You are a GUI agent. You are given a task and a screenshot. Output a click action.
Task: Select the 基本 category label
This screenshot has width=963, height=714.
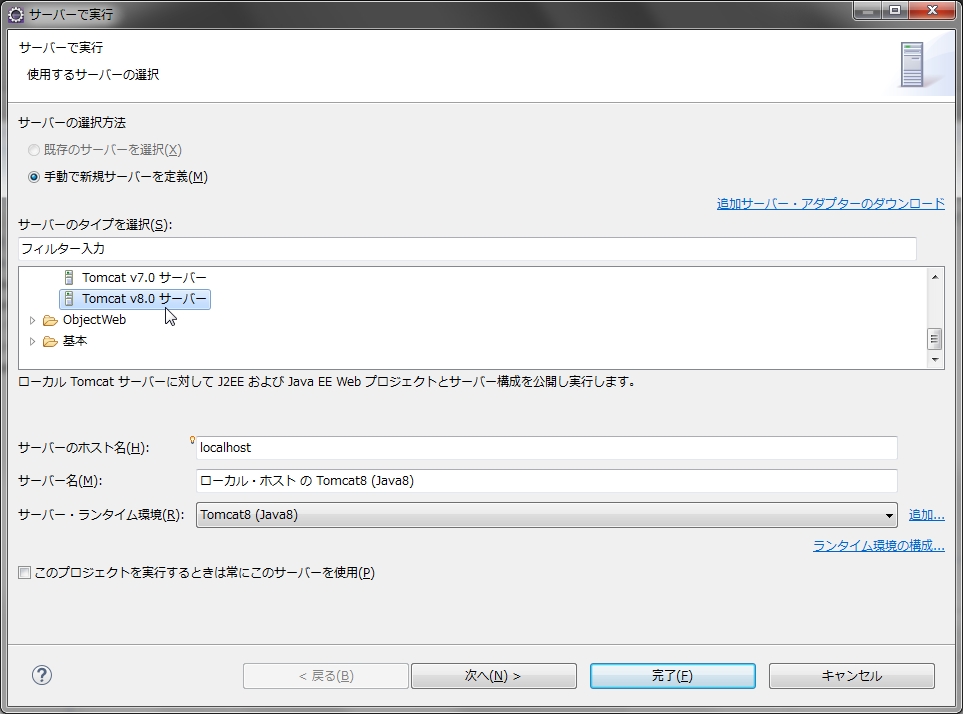pyautogui.click(x=75, y=341)
